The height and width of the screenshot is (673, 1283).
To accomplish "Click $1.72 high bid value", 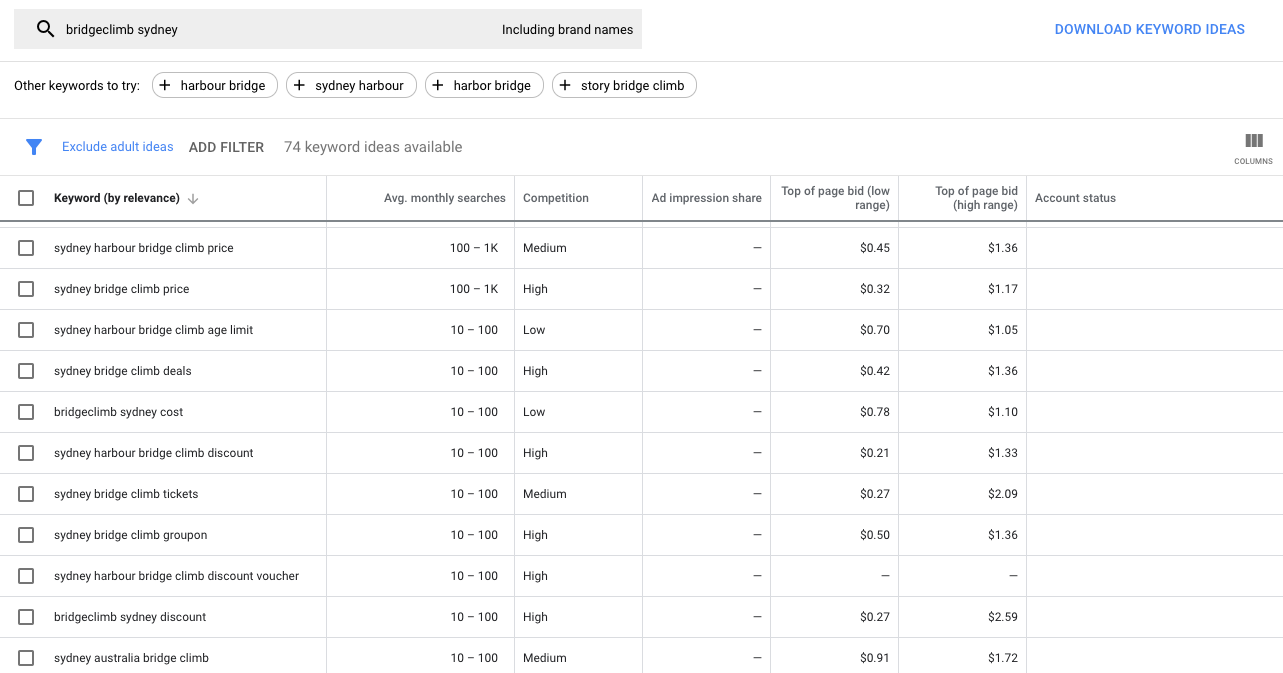I will pos(1003,658).
